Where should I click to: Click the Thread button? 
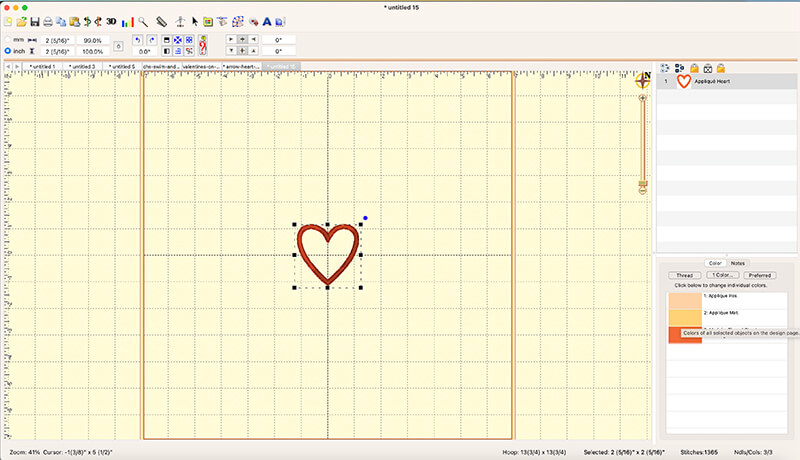pos(684,275)
